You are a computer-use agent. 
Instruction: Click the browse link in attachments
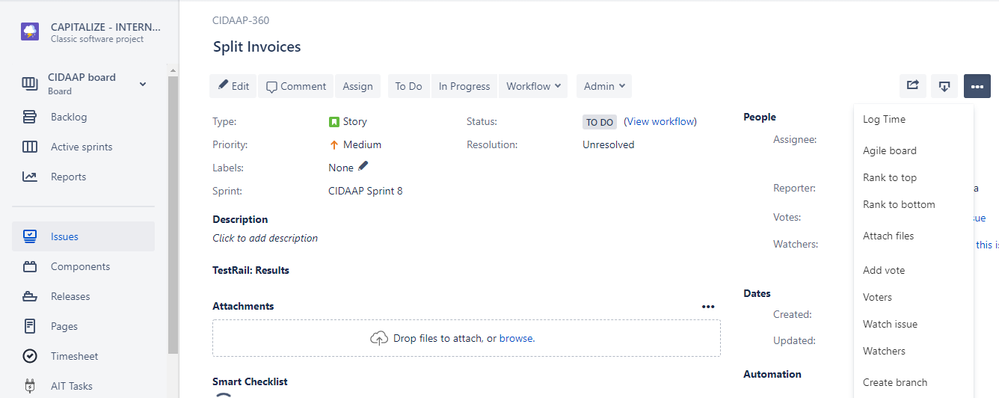516,339
